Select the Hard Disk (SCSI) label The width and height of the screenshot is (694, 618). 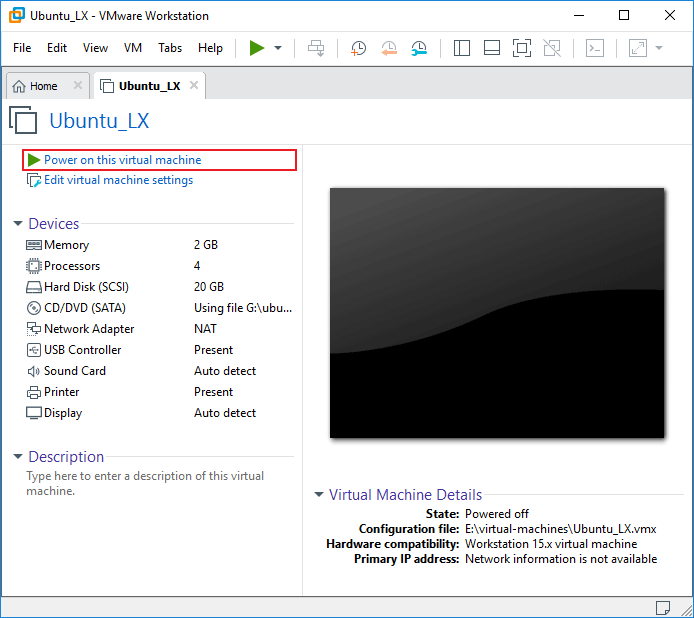tap(86, 287)
